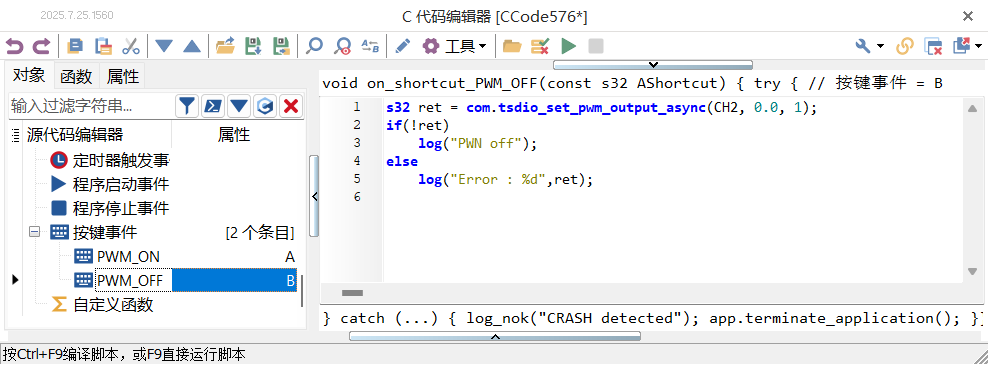Collapse the left panel with the splitter arrow
The width and height of the screenshot is (988, 365).
[315, 197]
